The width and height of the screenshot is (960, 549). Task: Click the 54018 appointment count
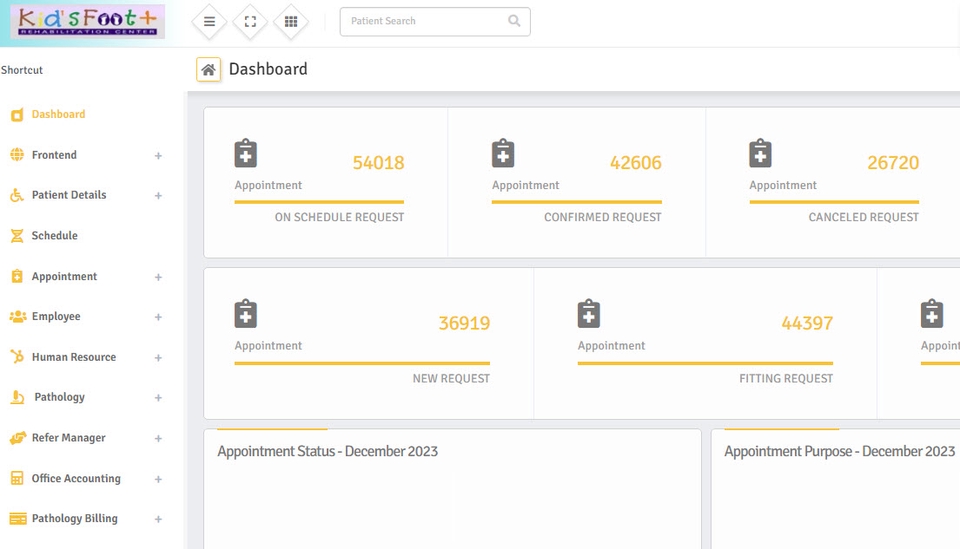click(x=378, y=163)
